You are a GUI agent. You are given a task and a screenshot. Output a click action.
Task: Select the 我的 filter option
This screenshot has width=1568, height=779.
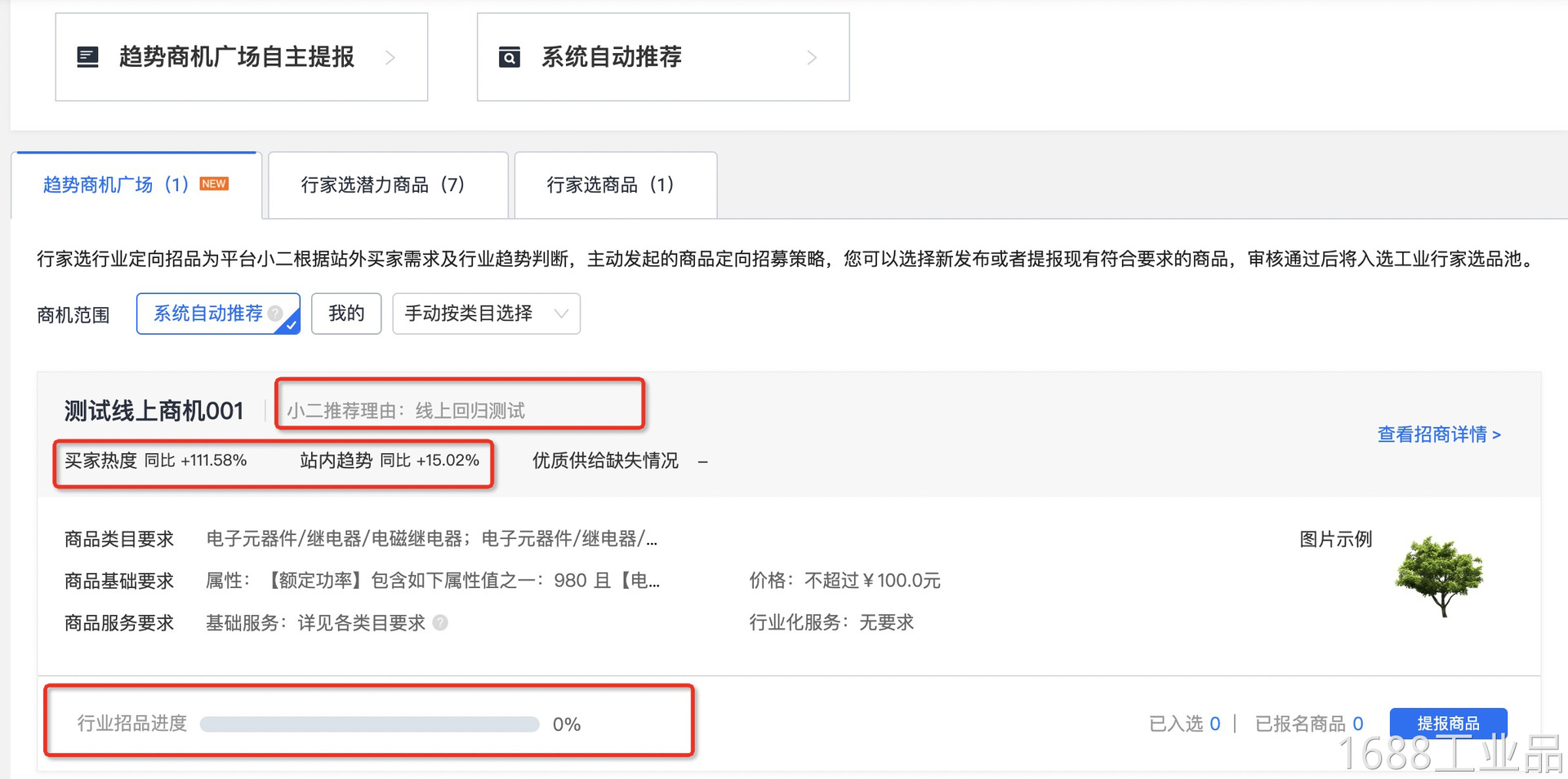[346, 314]
